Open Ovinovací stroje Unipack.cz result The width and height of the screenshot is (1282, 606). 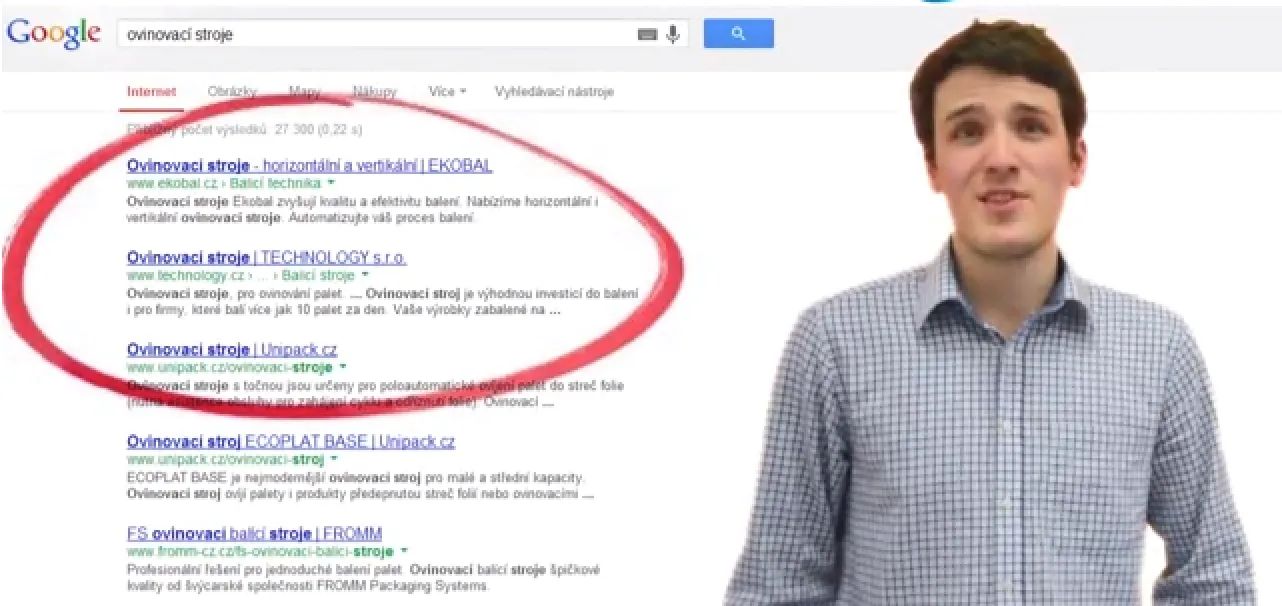point(232,349)
